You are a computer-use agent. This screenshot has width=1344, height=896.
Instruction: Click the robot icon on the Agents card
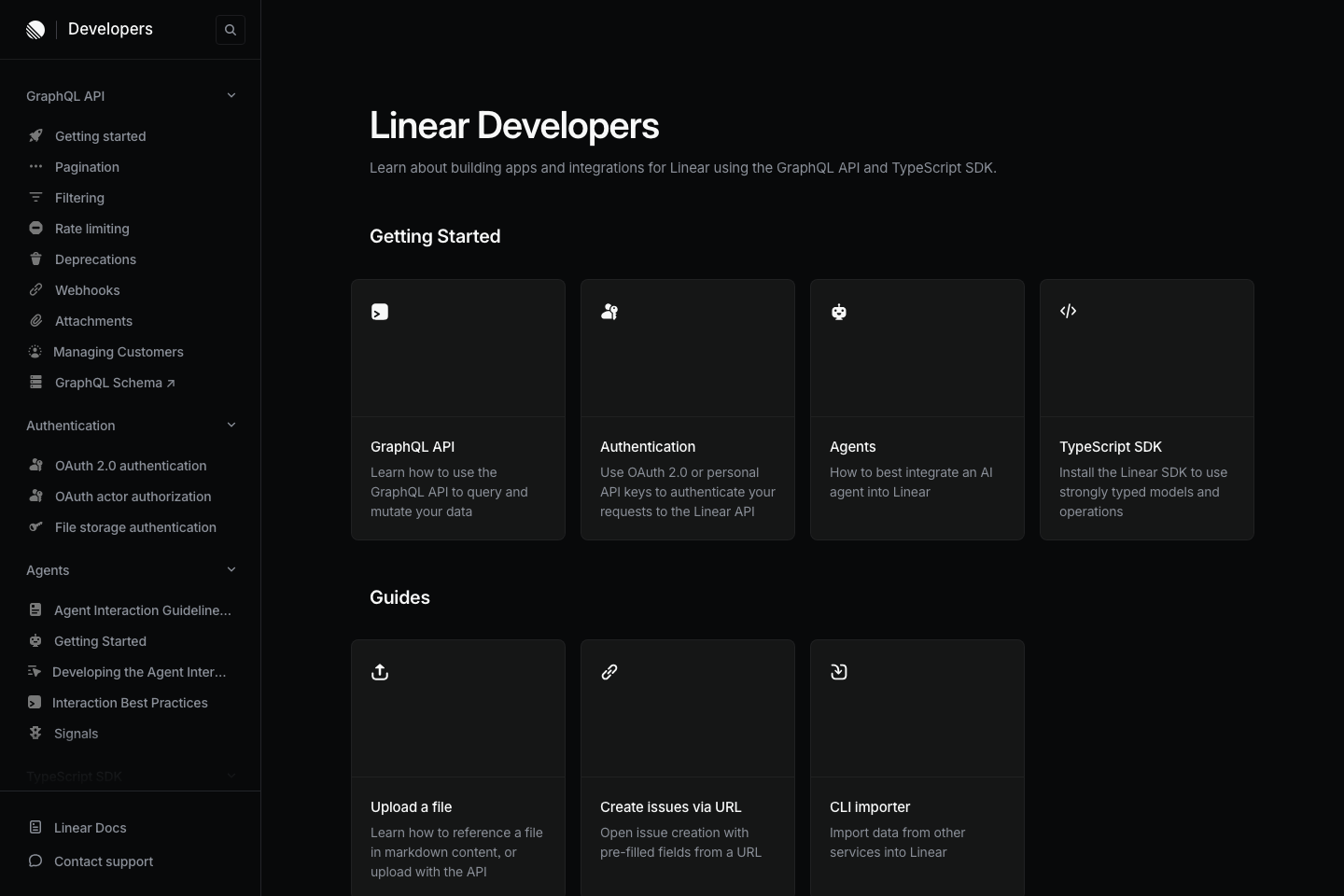coord(838,313)
